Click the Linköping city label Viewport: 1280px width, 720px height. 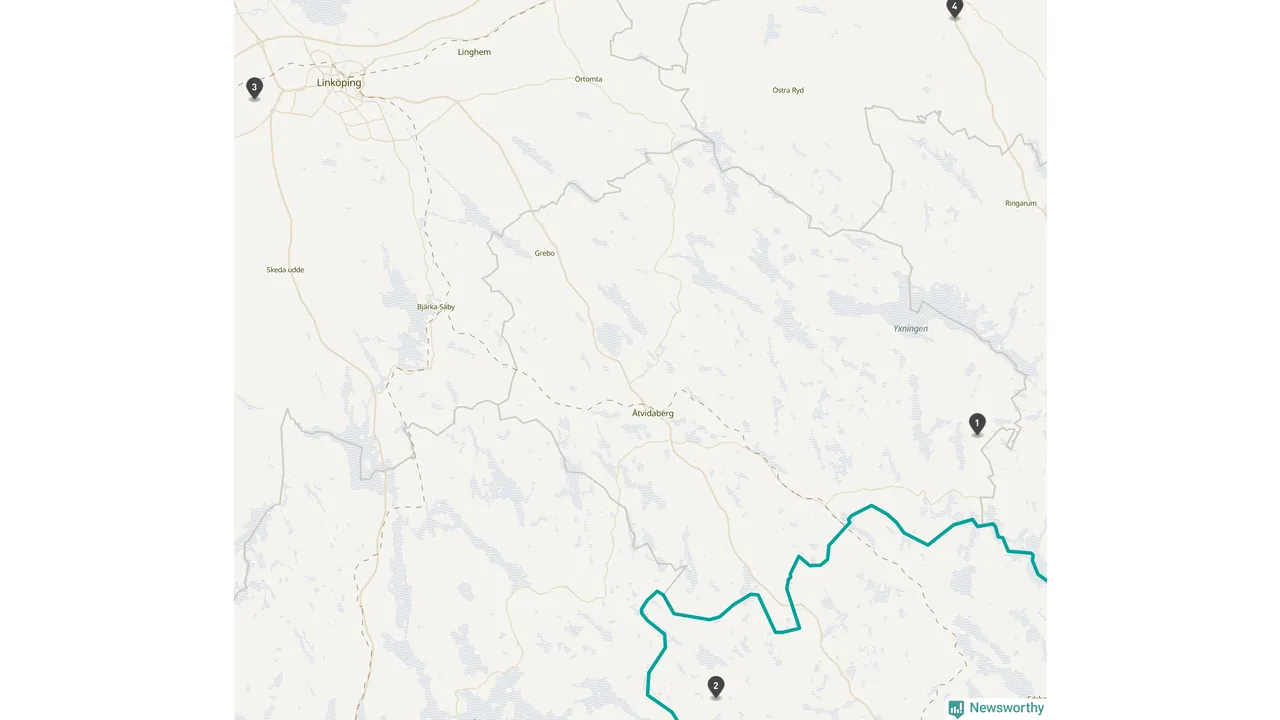339,83
